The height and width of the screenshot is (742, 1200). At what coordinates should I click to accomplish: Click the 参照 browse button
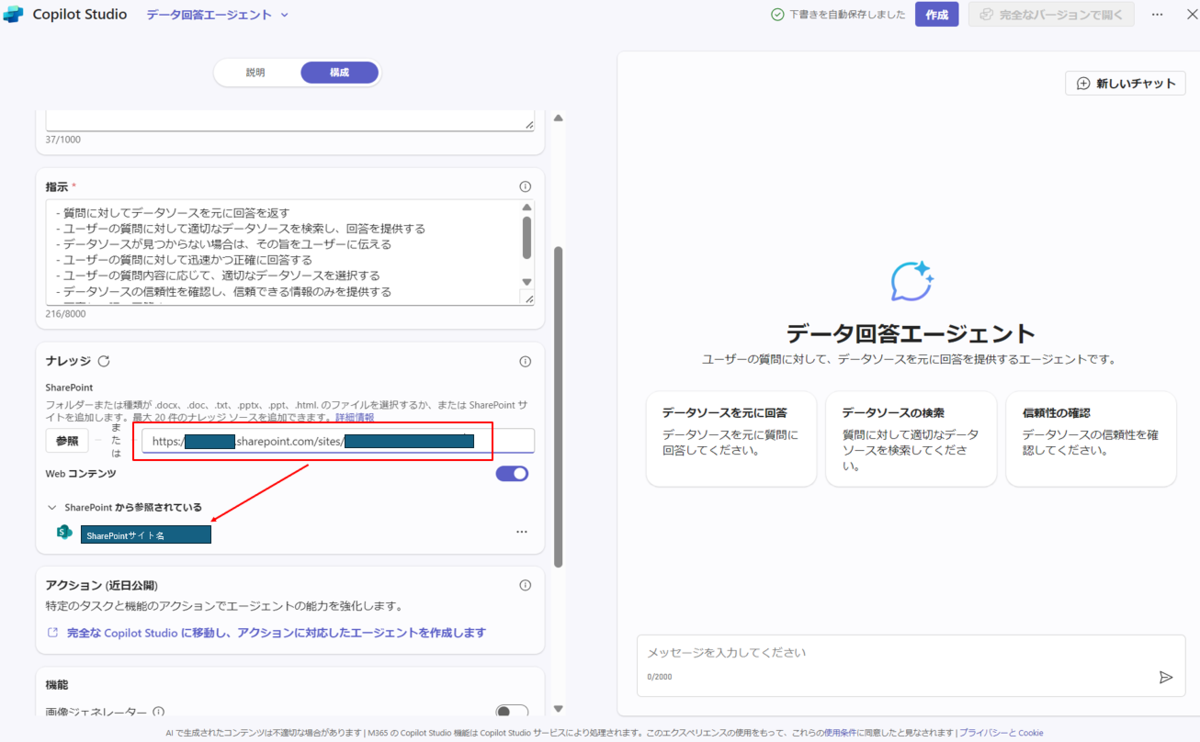67,441
